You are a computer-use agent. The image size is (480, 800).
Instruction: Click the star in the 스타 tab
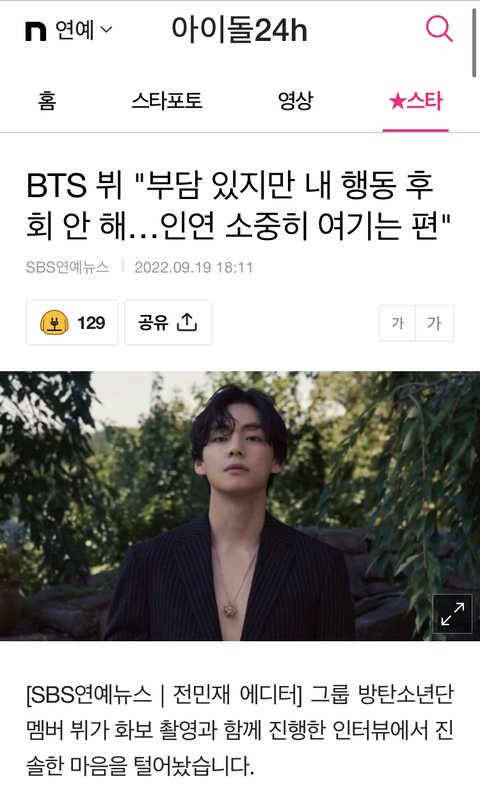(x=396, y=101)
